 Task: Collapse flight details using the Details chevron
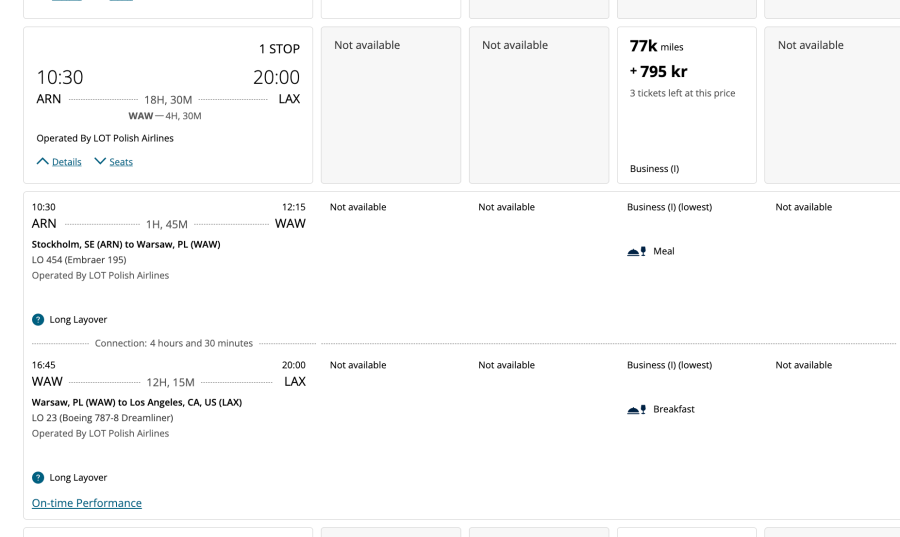42,161
